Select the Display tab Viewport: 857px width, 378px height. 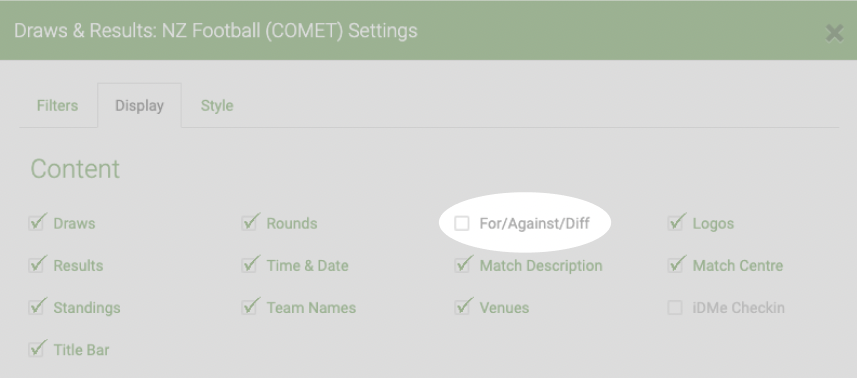click(x=139, y=105)
